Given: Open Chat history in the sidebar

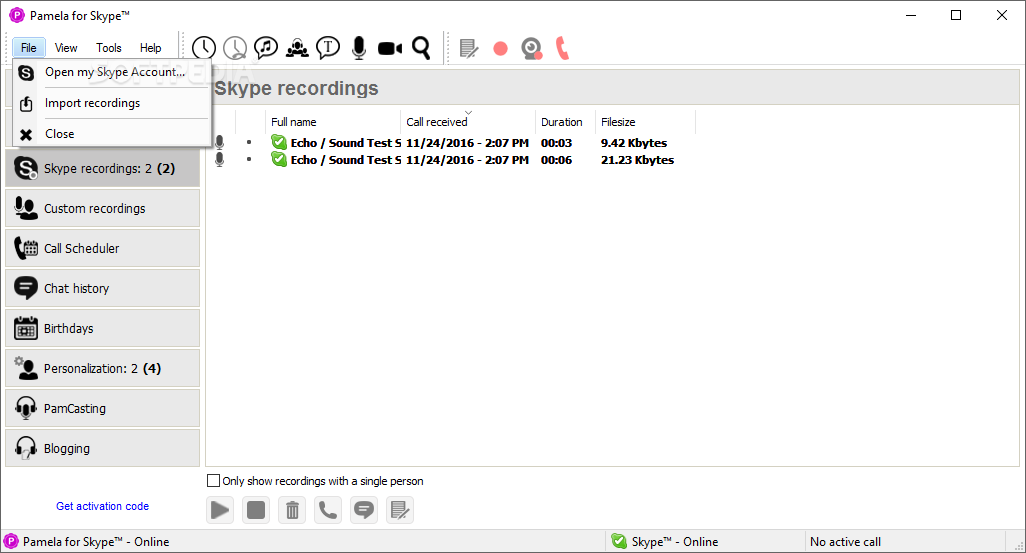Looking at the screenshot, I should point(103,288).
